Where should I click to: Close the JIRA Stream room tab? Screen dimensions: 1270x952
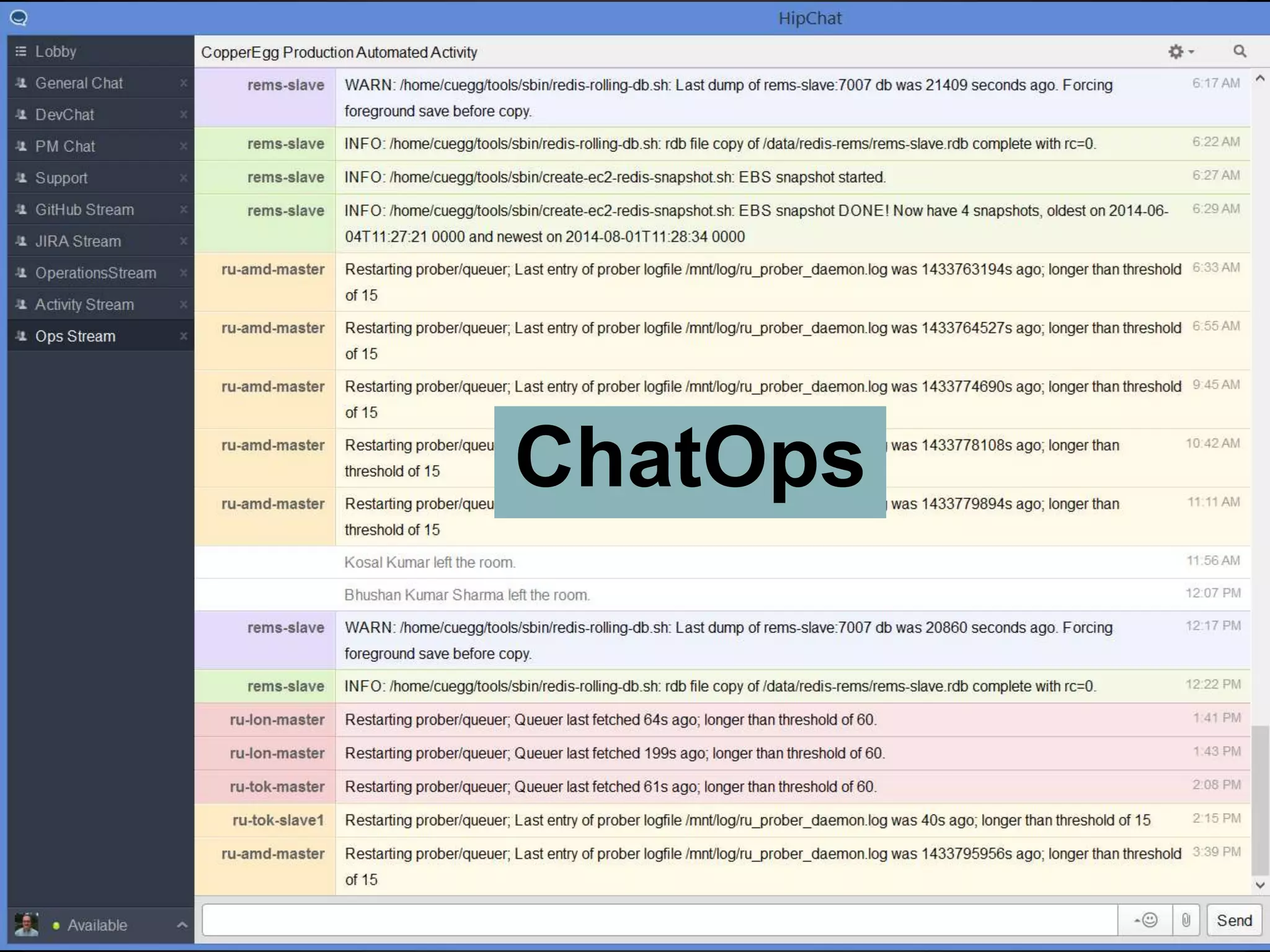pos(184,241)
